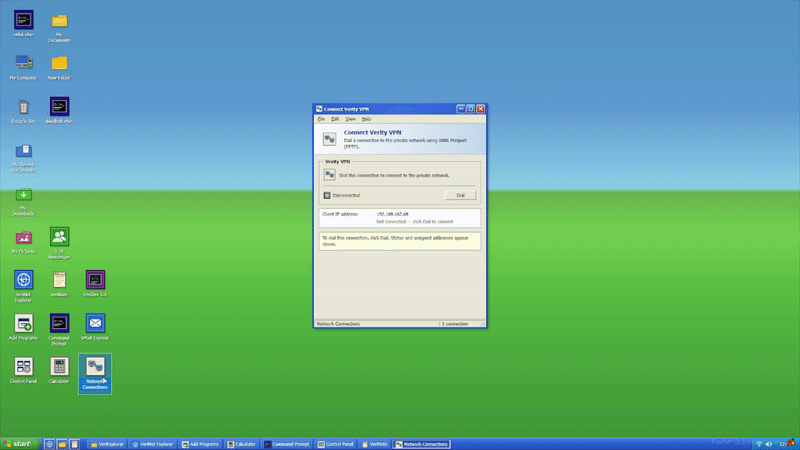Open the Help menu
Image resolution: width=800 pixels, height=450 pixels.
366,119
